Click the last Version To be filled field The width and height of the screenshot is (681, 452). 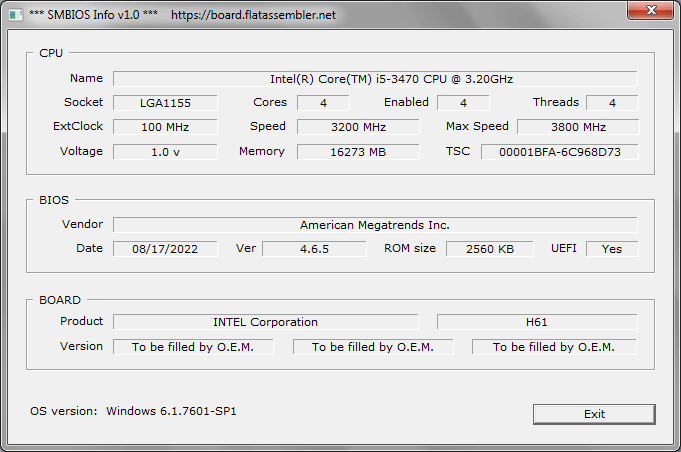[x=554, y=347]
